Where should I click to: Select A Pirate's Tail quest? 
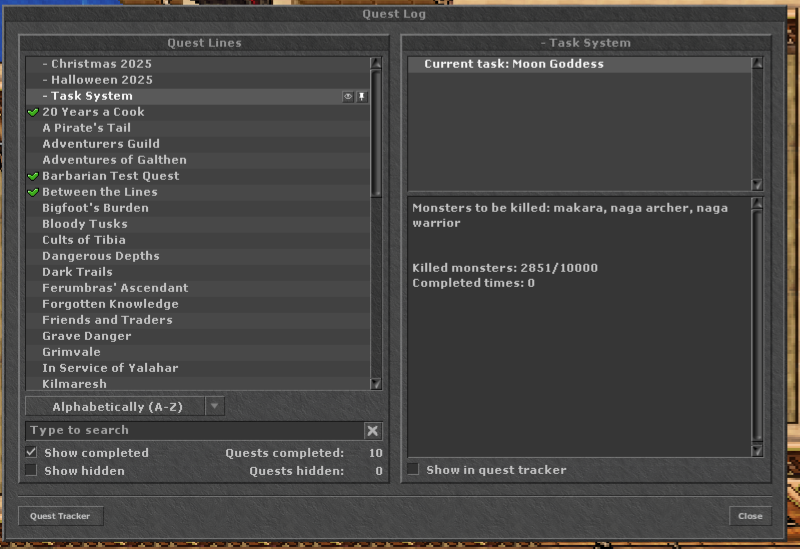[198, 128]
